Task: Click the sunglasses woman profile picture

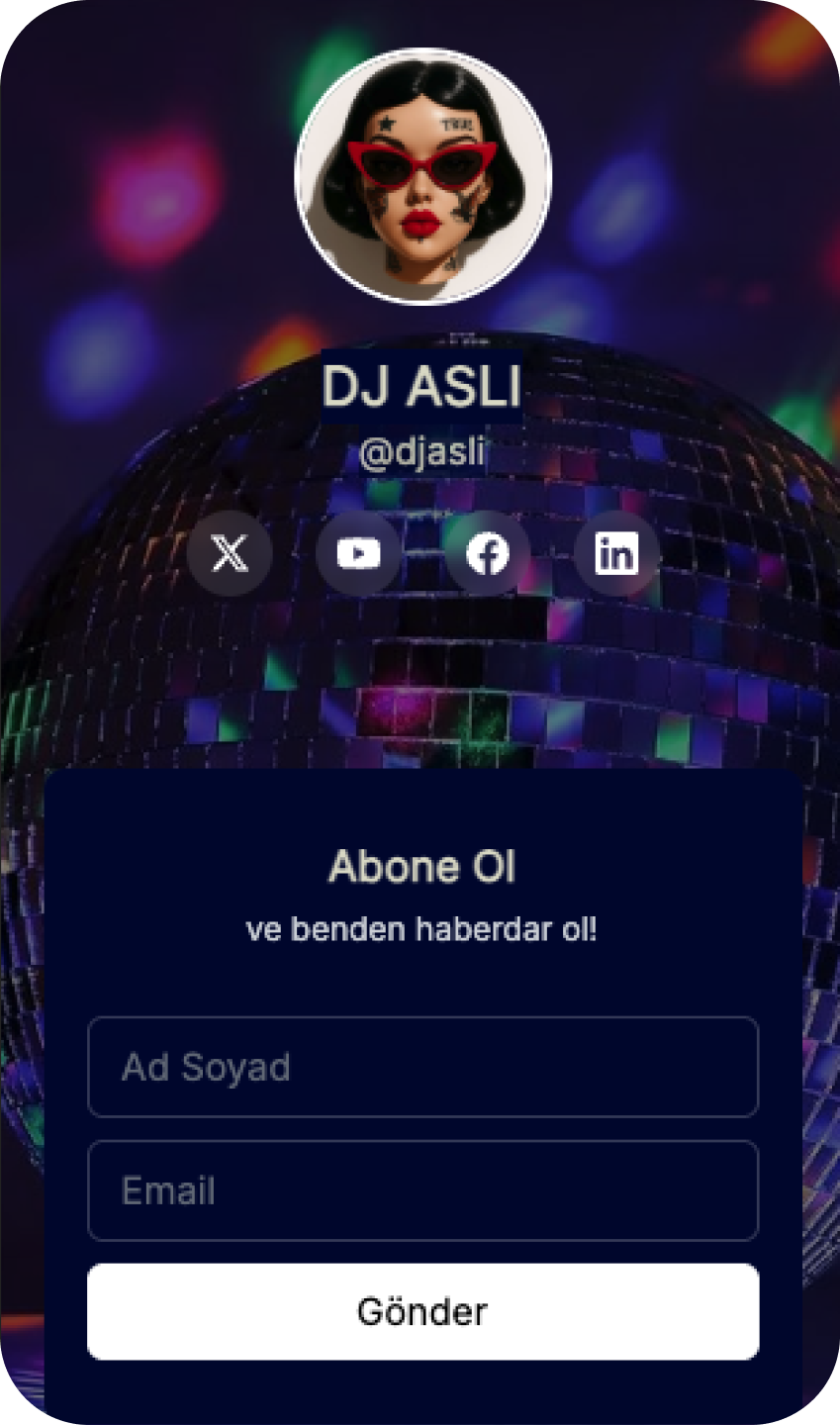Action: tap(423, 176)
